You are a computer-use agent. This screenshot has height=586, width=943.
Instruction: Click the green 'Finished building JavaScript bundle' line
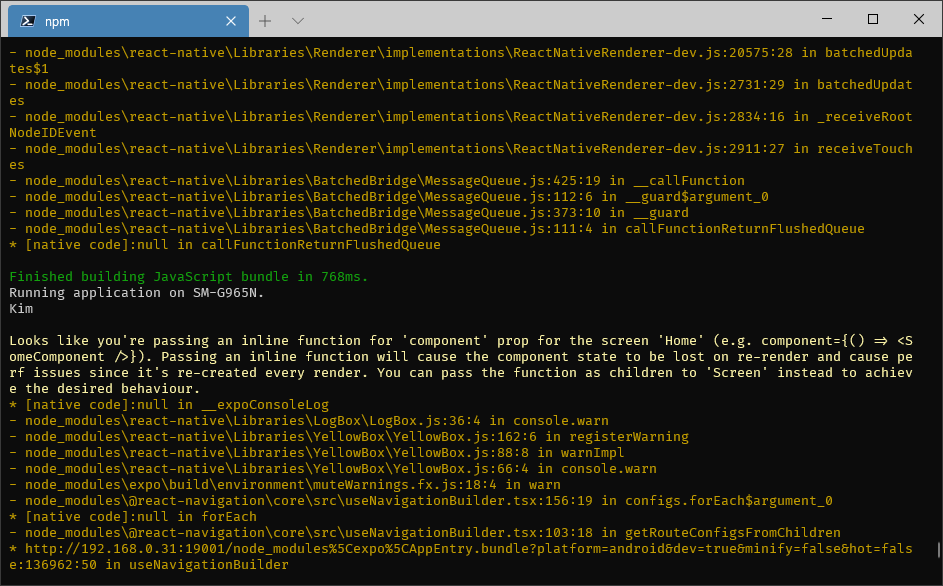coord(188,277)
